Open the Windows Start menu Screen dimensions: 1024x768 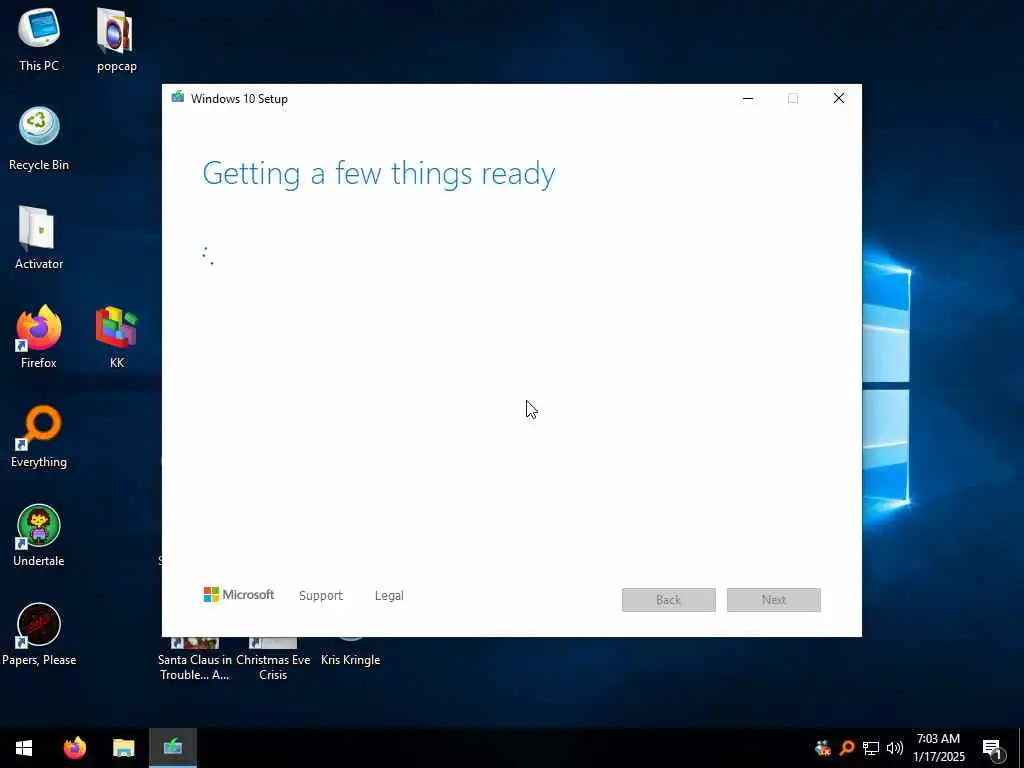tap(24, 748)
